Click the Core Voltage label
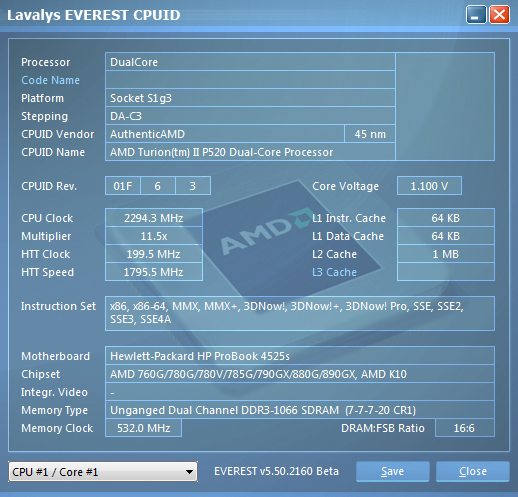 tap(345, 186)
